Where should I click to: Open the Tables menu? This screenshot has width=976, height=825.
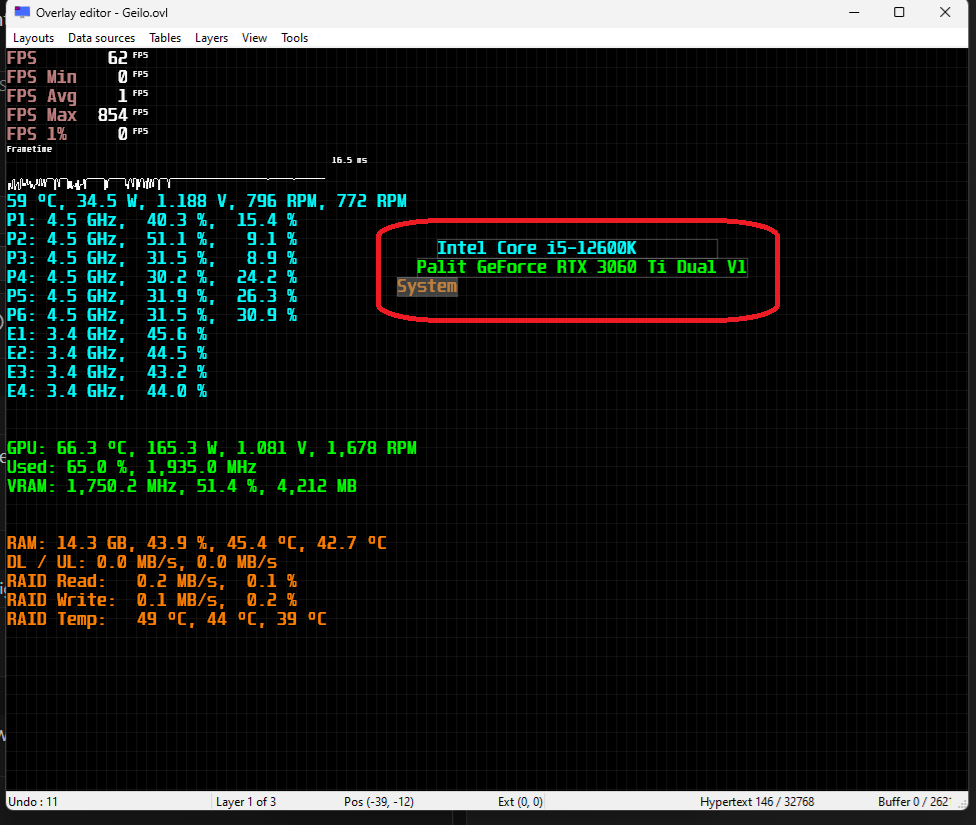[165, 38]
